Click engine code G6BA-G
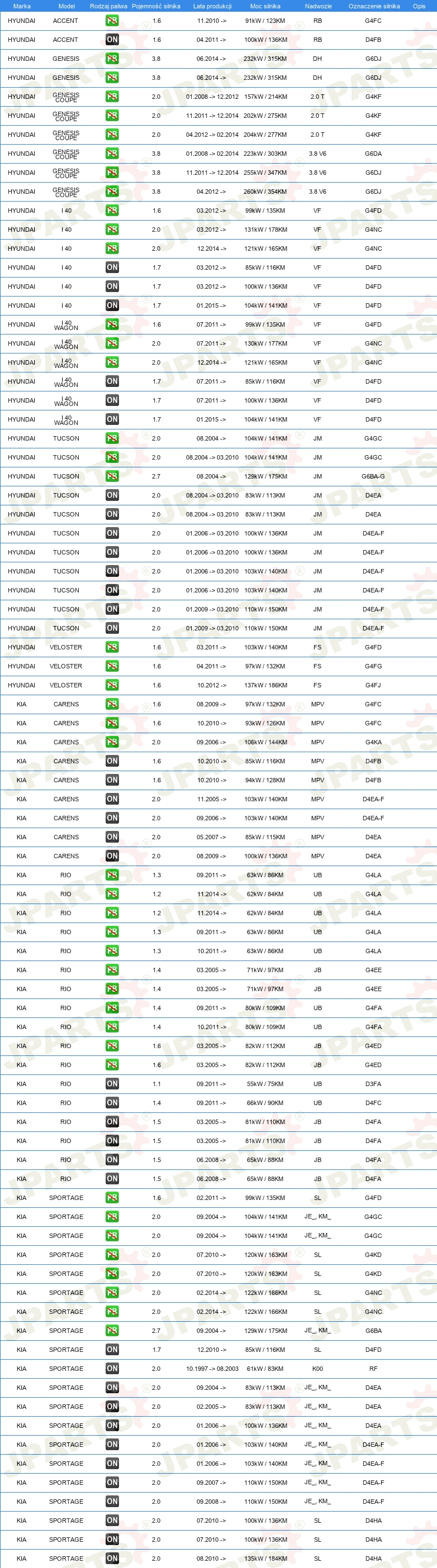 tap(373, 477)
